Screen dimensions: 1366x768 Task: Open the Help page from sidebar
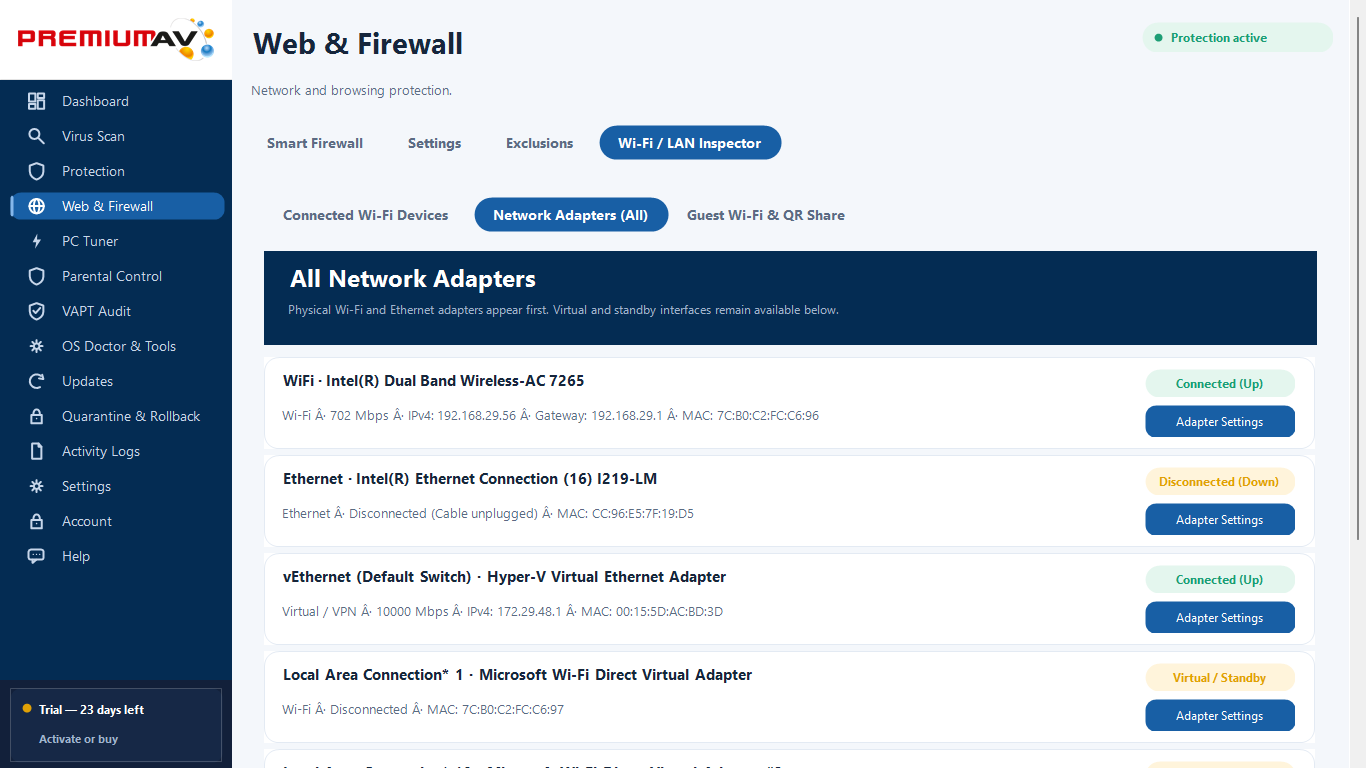pyautogui.click(x=117, y=556)
